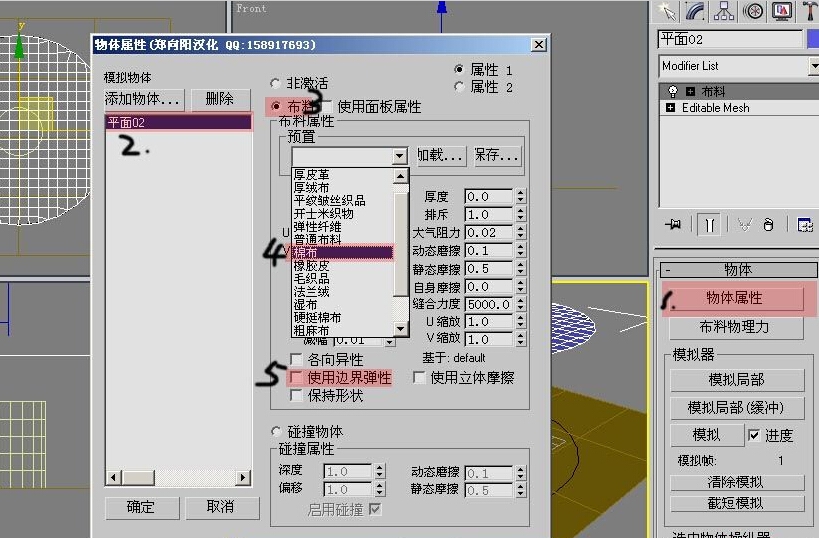Toggle the light bulb icon beside 布料 modifier
The width and height of the screenshot is (819, 538).
[673, 91]
